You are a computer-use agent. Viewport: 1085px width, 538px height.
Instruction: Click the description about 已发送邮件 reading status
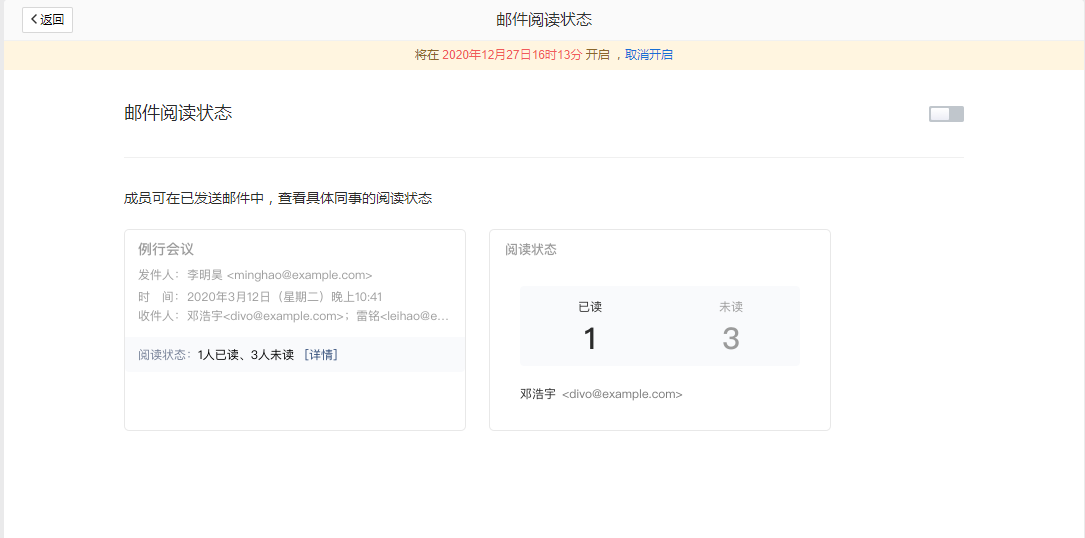coord(278,199)
